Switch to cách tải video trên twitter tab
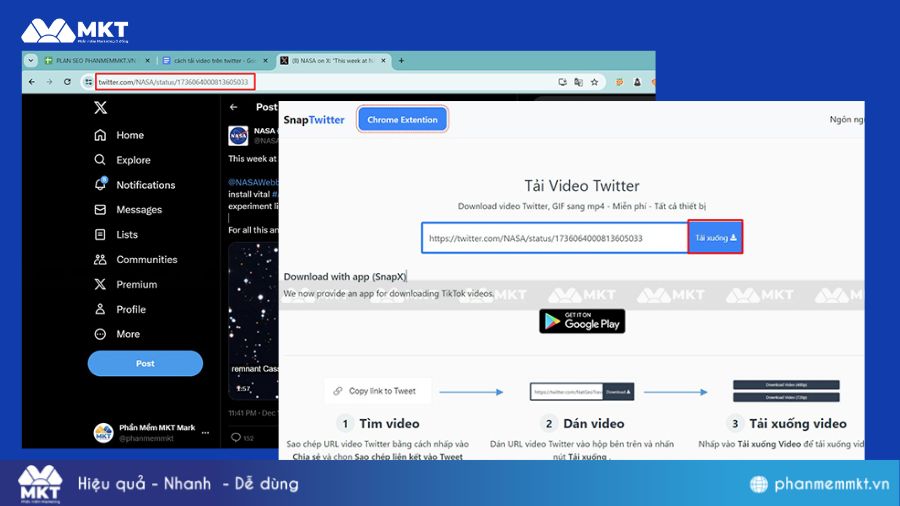 [x=215, y=60]
